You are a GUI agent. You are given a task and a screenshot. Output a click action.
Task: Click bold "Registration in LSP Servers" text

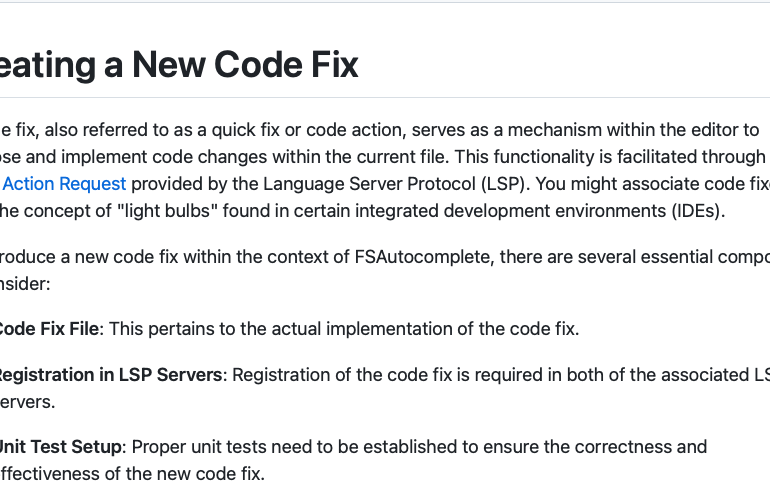(x=108, y=375)
